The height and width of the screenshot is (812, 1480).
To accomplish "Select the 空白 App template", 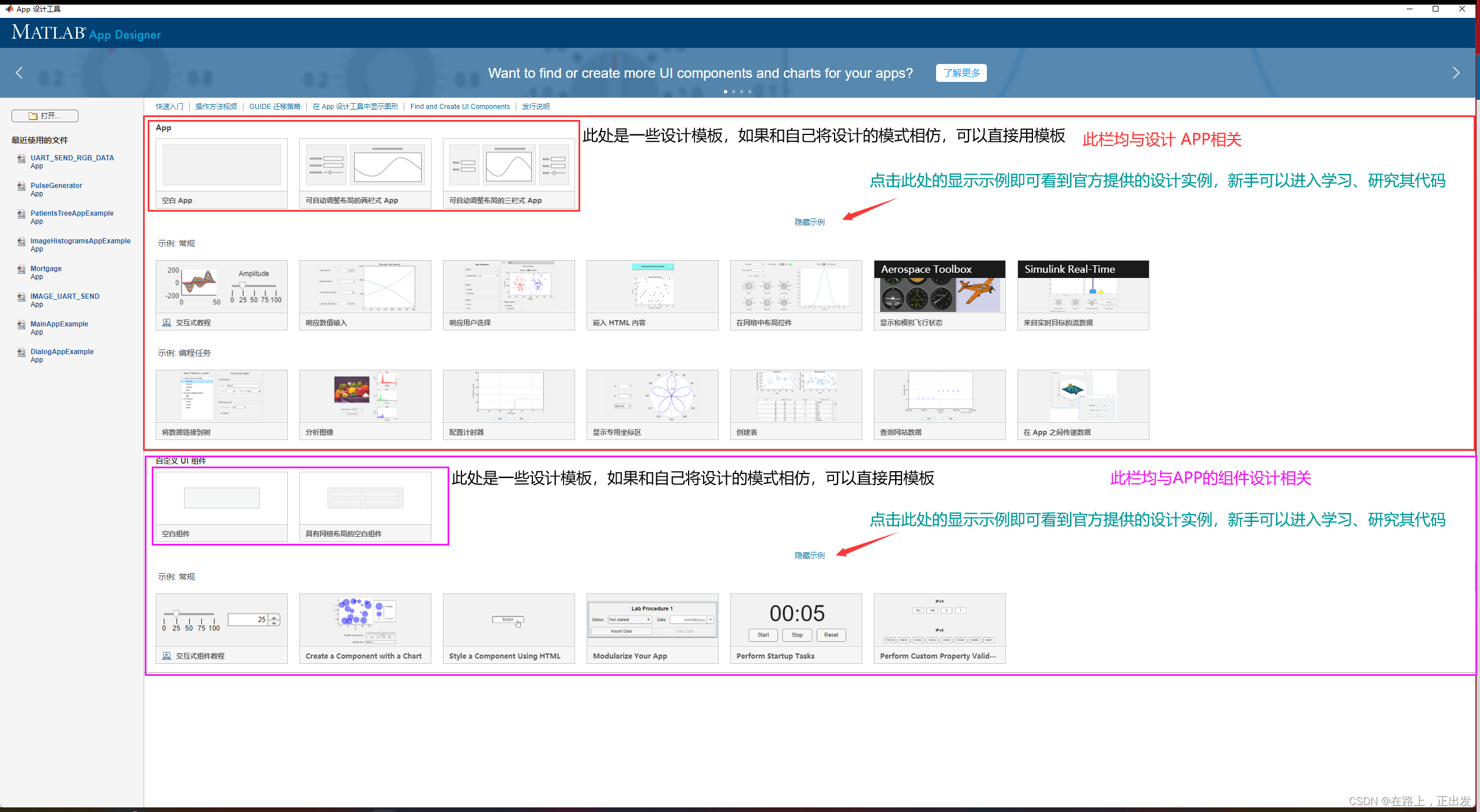I will pyautogui.click(x=221, y=174).
